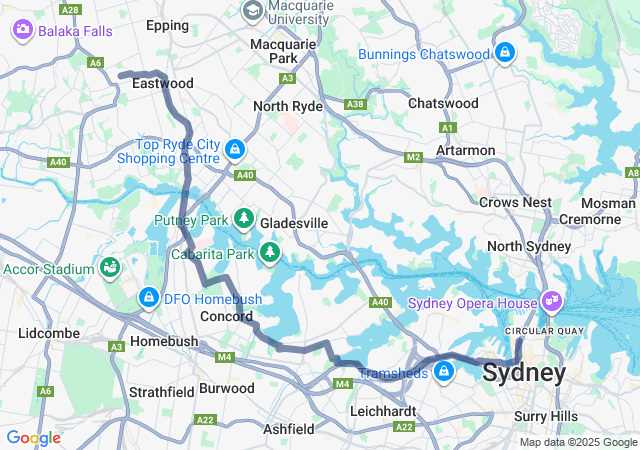Click the Balaka Falls camera pin icon
Viewport: 640px width, 450px height.
pos(22,30)
